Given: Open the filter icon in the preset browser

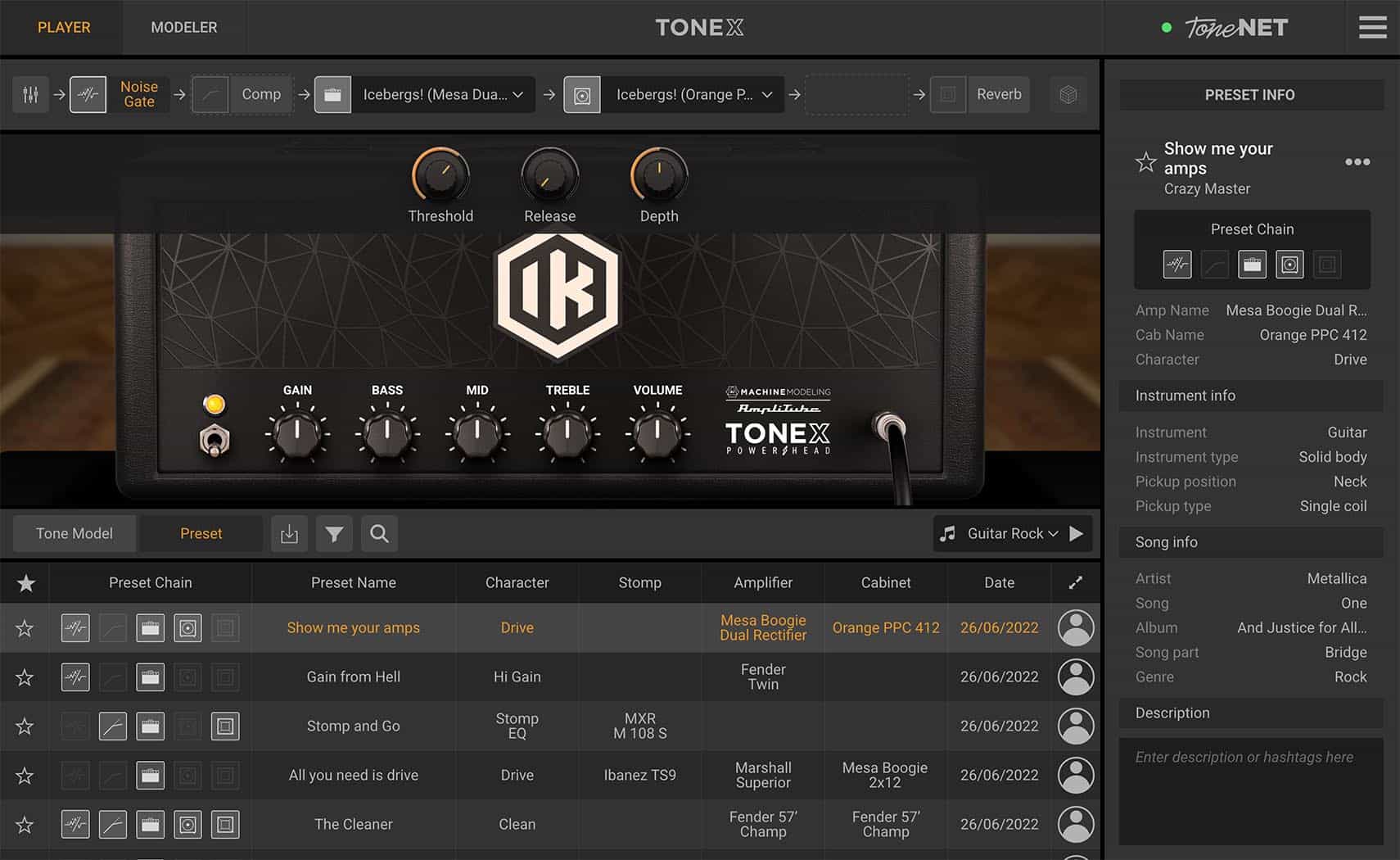Looking at the screenshot, I should click(x=334, y=533).
